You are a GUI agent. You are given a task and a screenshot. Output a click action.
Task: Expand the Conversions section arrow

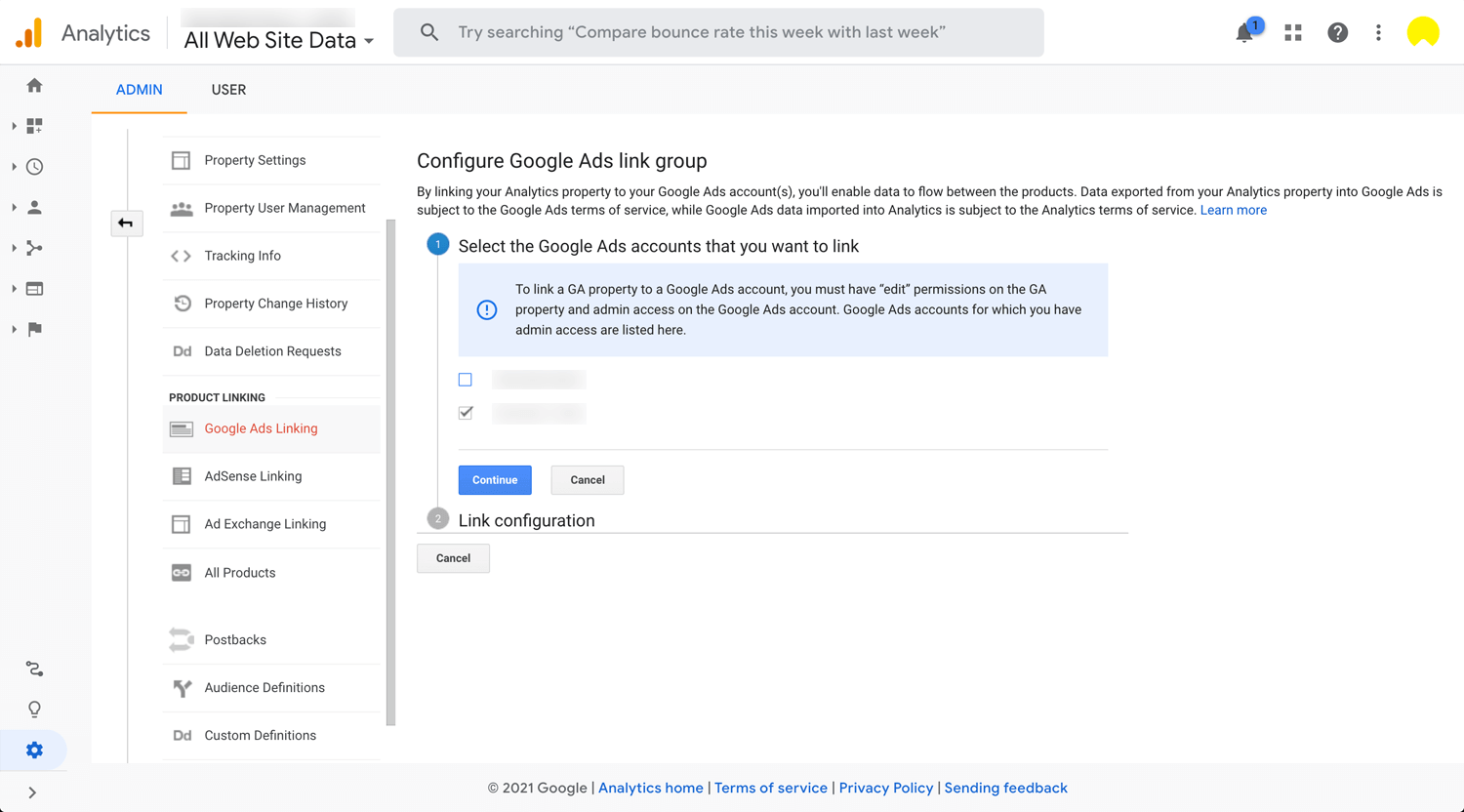(x=14, y=329)
